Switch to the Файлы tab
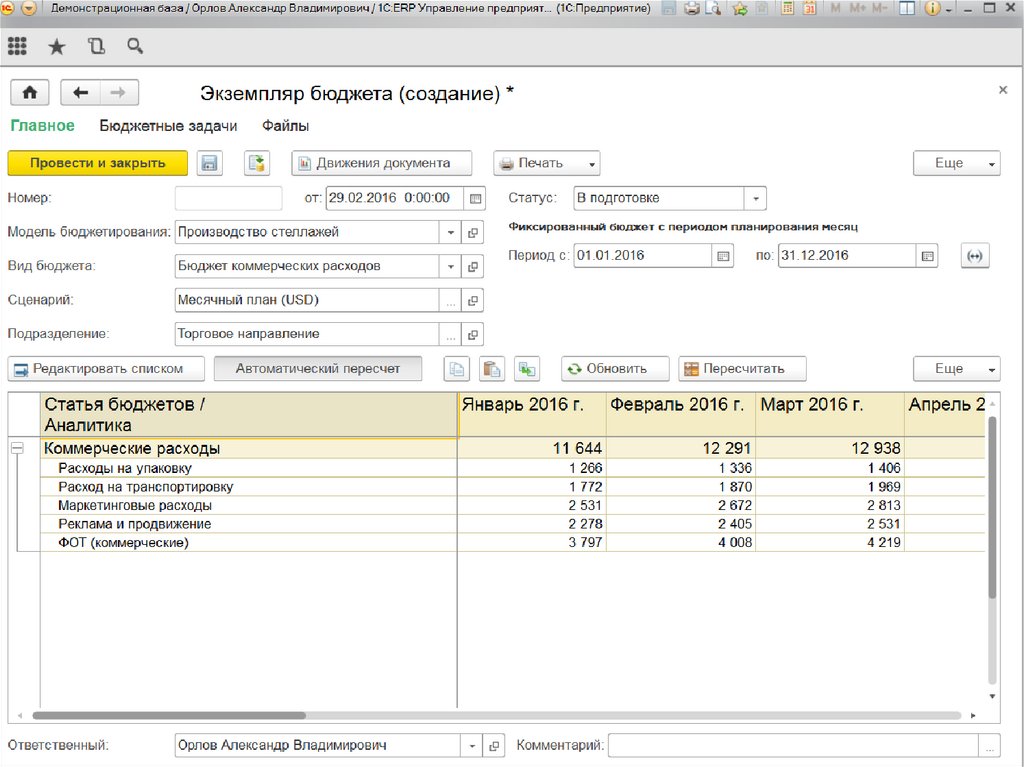Viewport: 1024px width, 767px height. (x=285, y=126)
